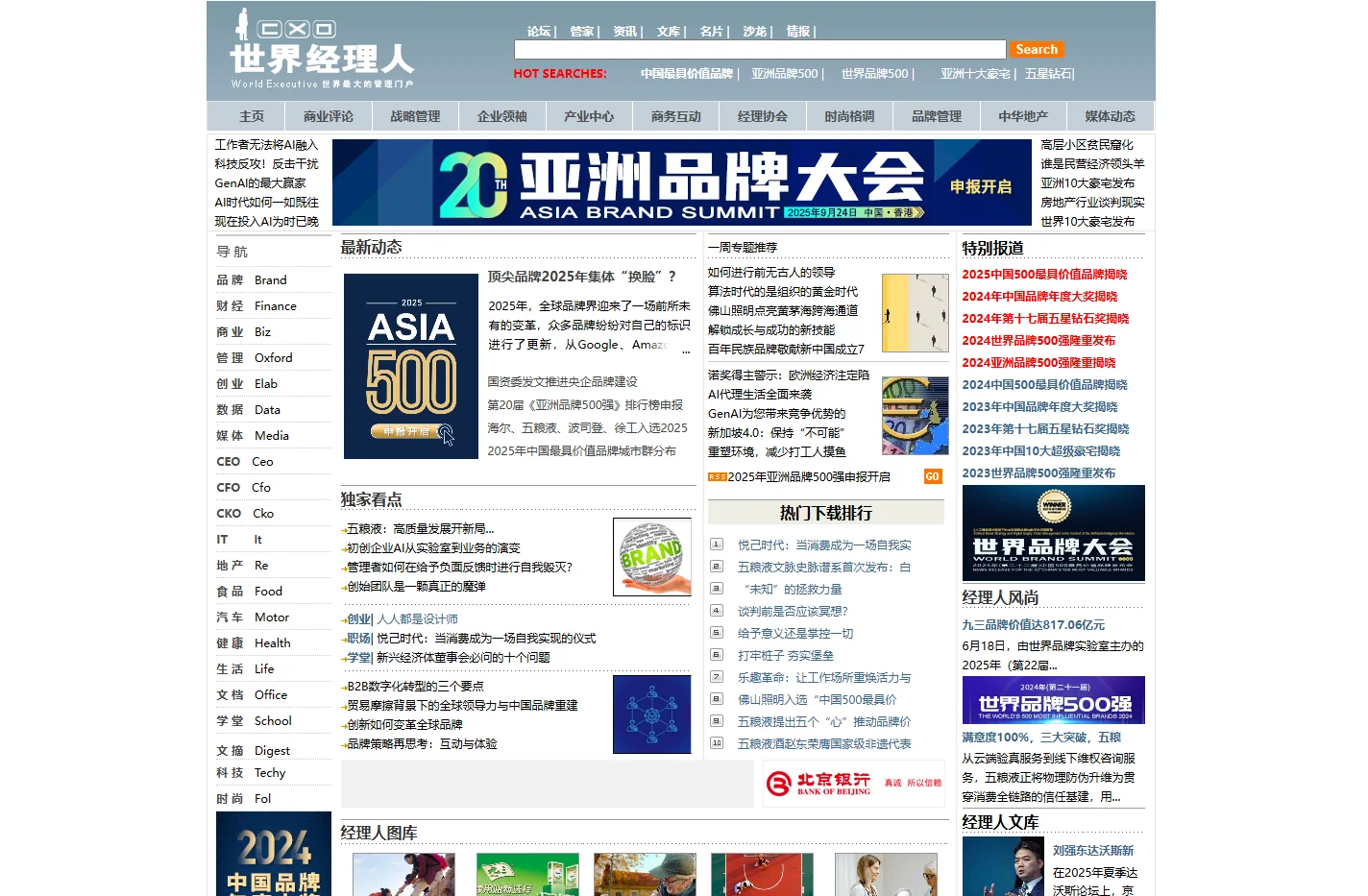Click rank 4 icon beside 谈判前是否应该笑想?

click(x=716, y=610)
